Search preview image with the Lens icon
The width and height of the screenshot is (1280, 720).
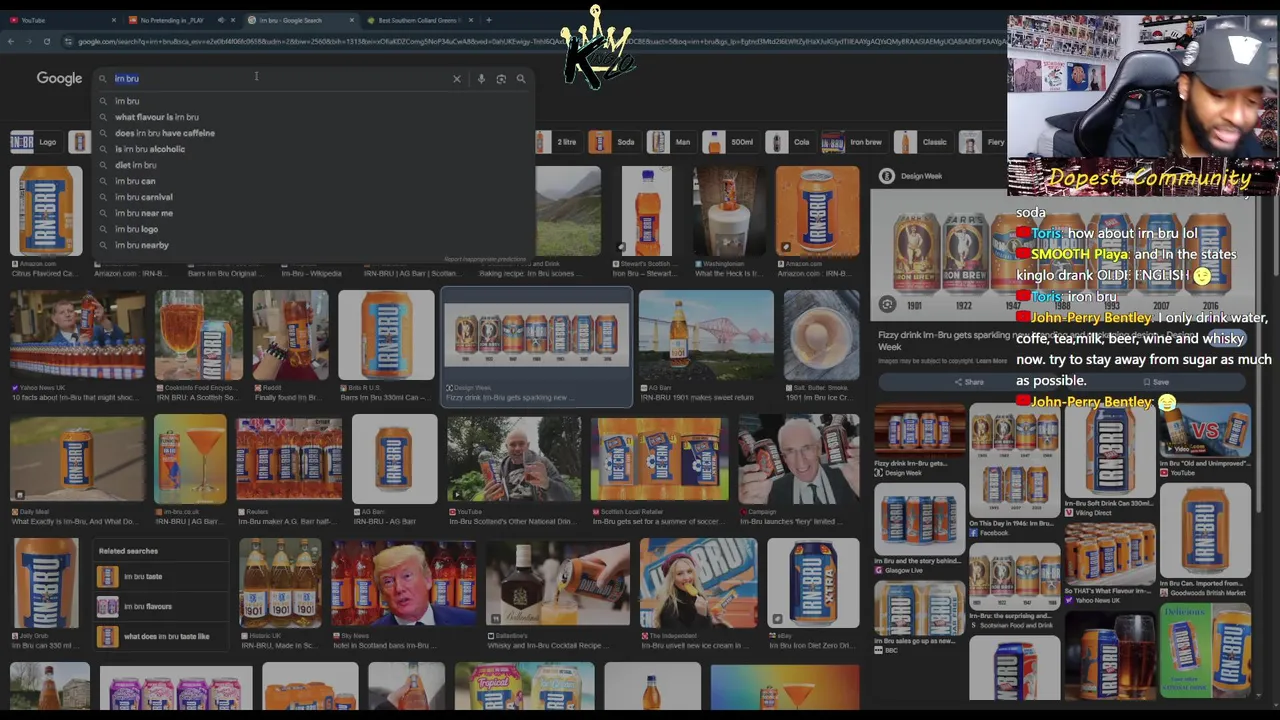click(x=887, y=304)
